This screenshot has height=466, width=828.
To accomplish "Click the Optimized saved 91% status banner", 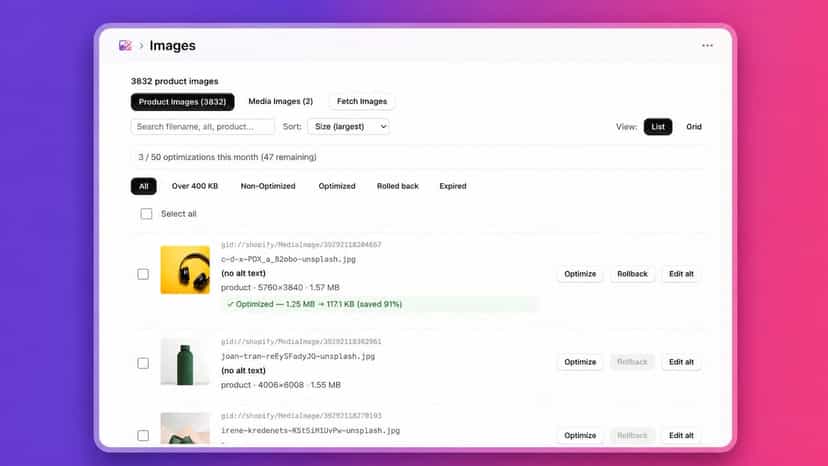I will pos(380,304).
